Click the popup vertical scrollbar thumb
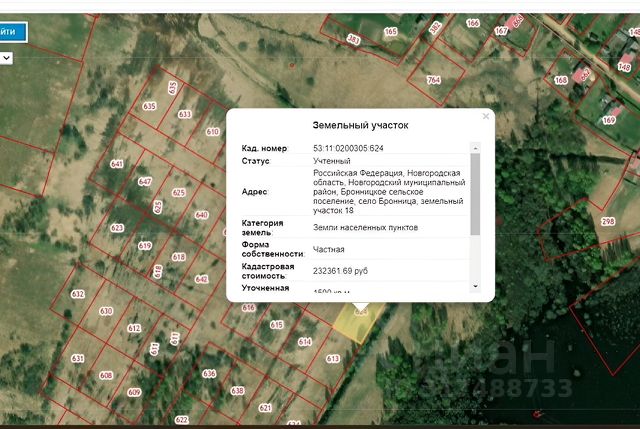 [475, 194]
